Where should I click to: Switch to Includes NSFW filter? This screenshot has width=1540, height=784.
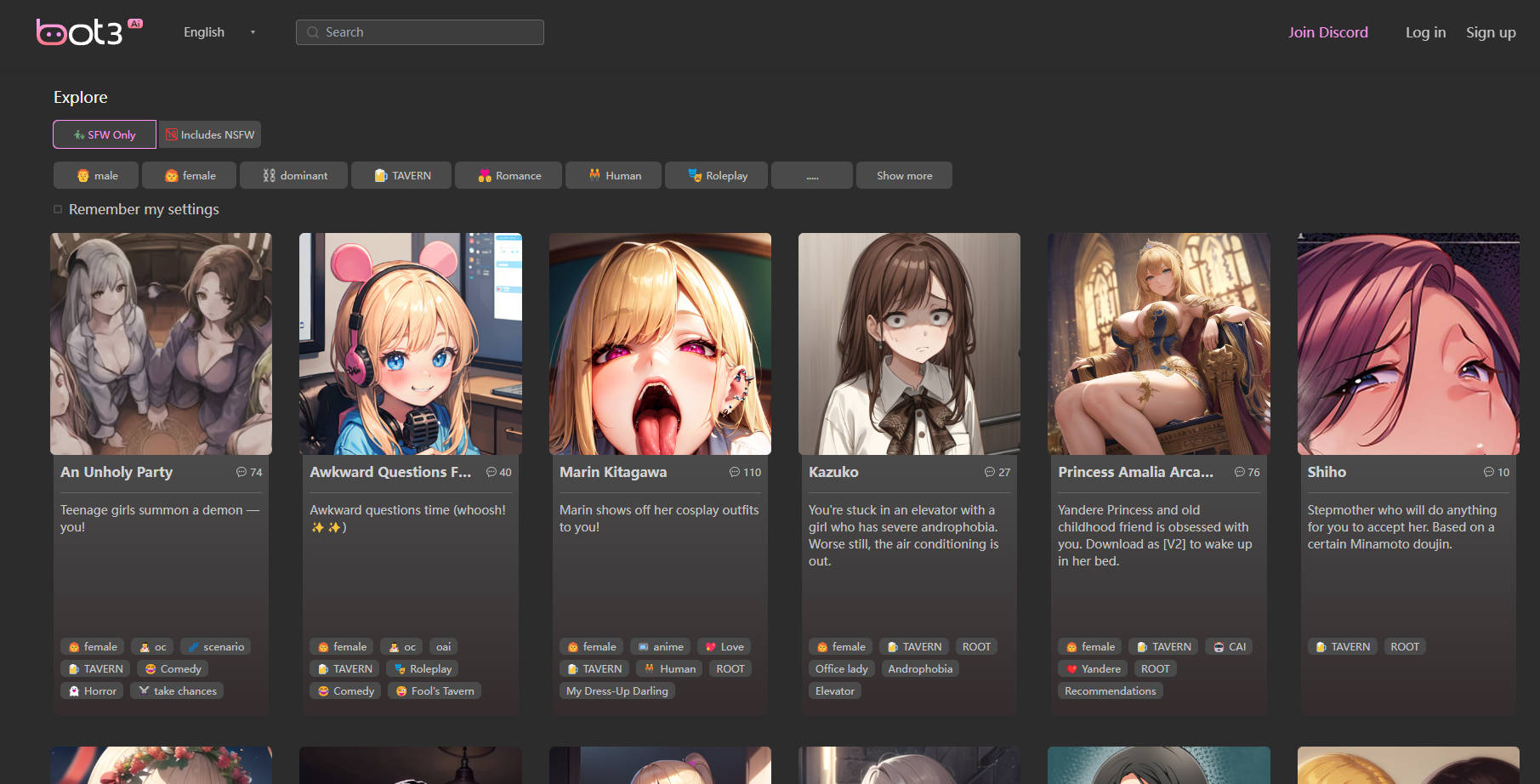[x=210, y=134]
